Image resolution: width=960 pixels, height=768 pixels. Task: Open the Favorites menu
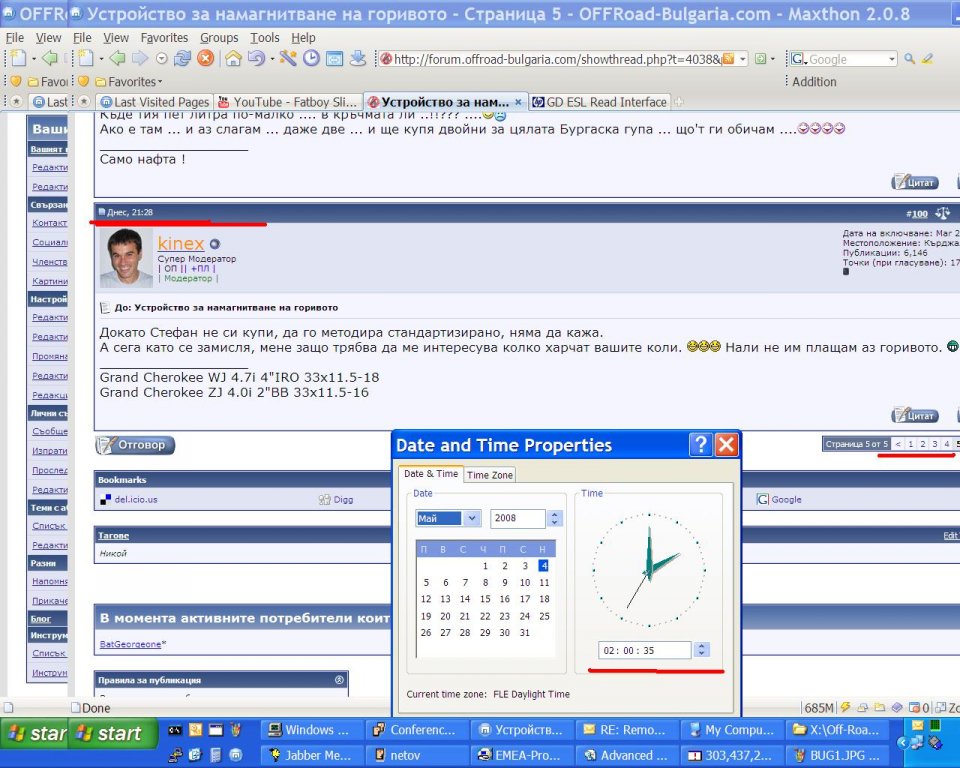pyautogui.click(x=164, y=38)
